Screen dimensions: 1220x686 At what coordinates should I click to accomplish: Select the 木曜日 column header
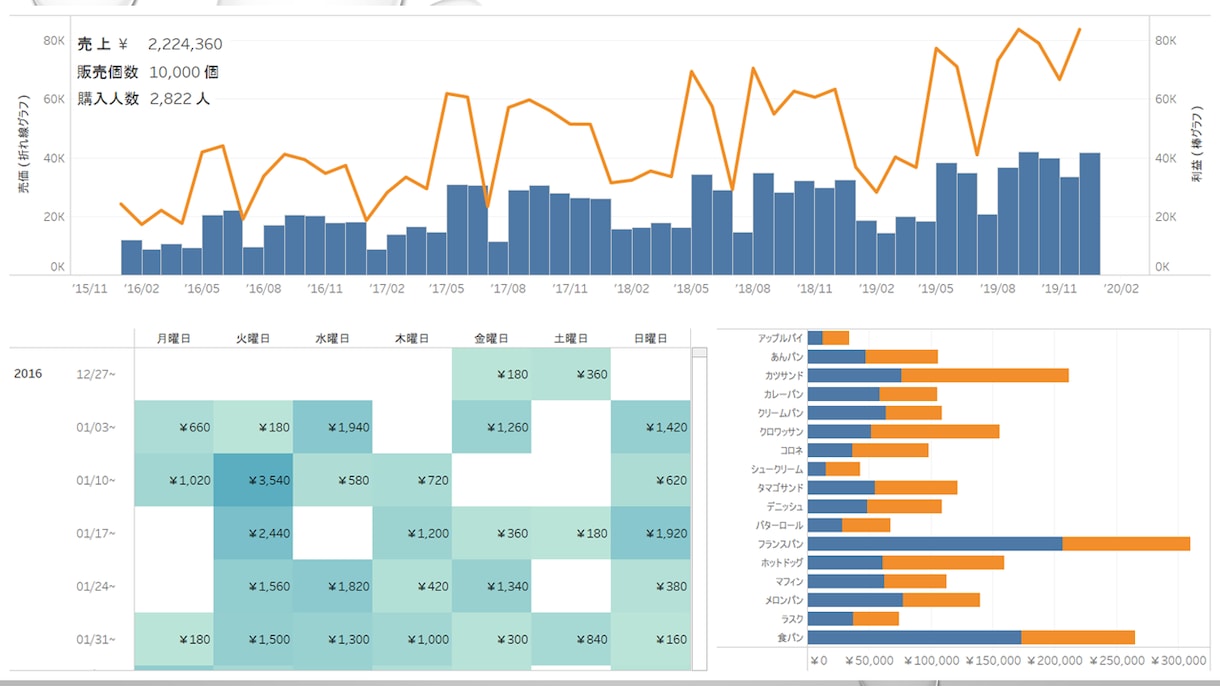[412, 339]
